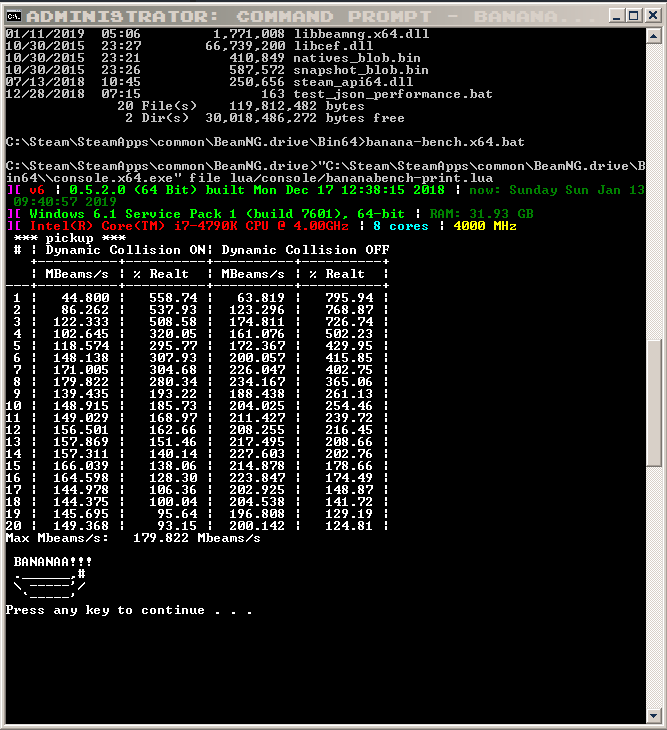Click the 0.5.2.0 (64 Bit) build text
The image size is (667, 730).
point(257,190)
